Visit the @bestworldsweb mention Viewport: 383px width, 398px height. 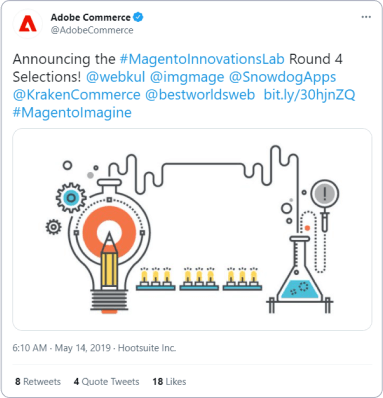click(200, 95)
